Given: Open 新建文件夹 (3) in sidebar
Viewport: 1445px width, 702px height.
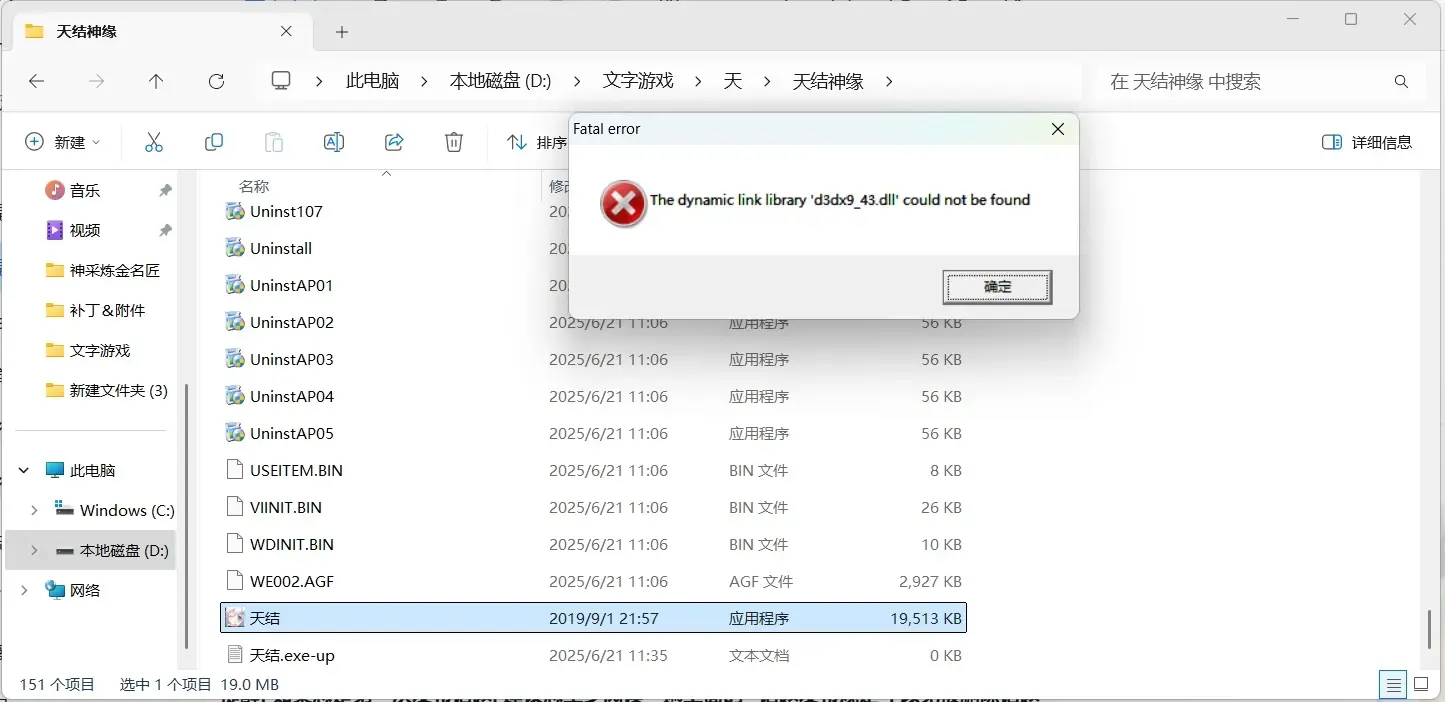Looking at the screenshot, I should click(107, 390).
